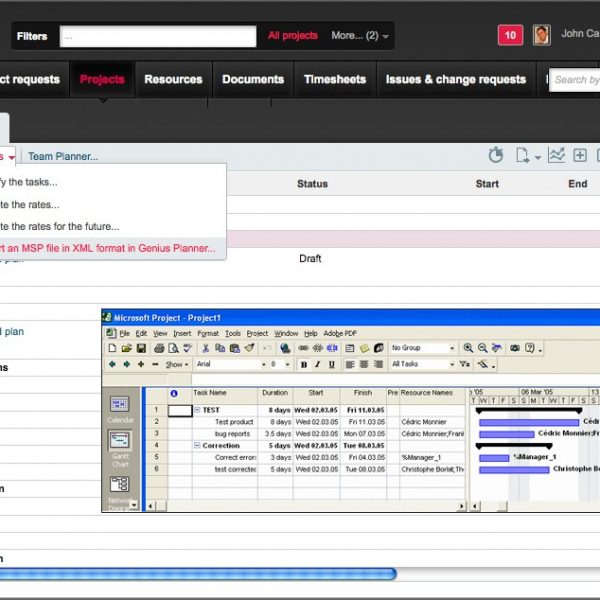Toggle AutoFilter funnel in Microsoft Project
The height and width of the screenshot is (600, 600).
tap(465, 364)
